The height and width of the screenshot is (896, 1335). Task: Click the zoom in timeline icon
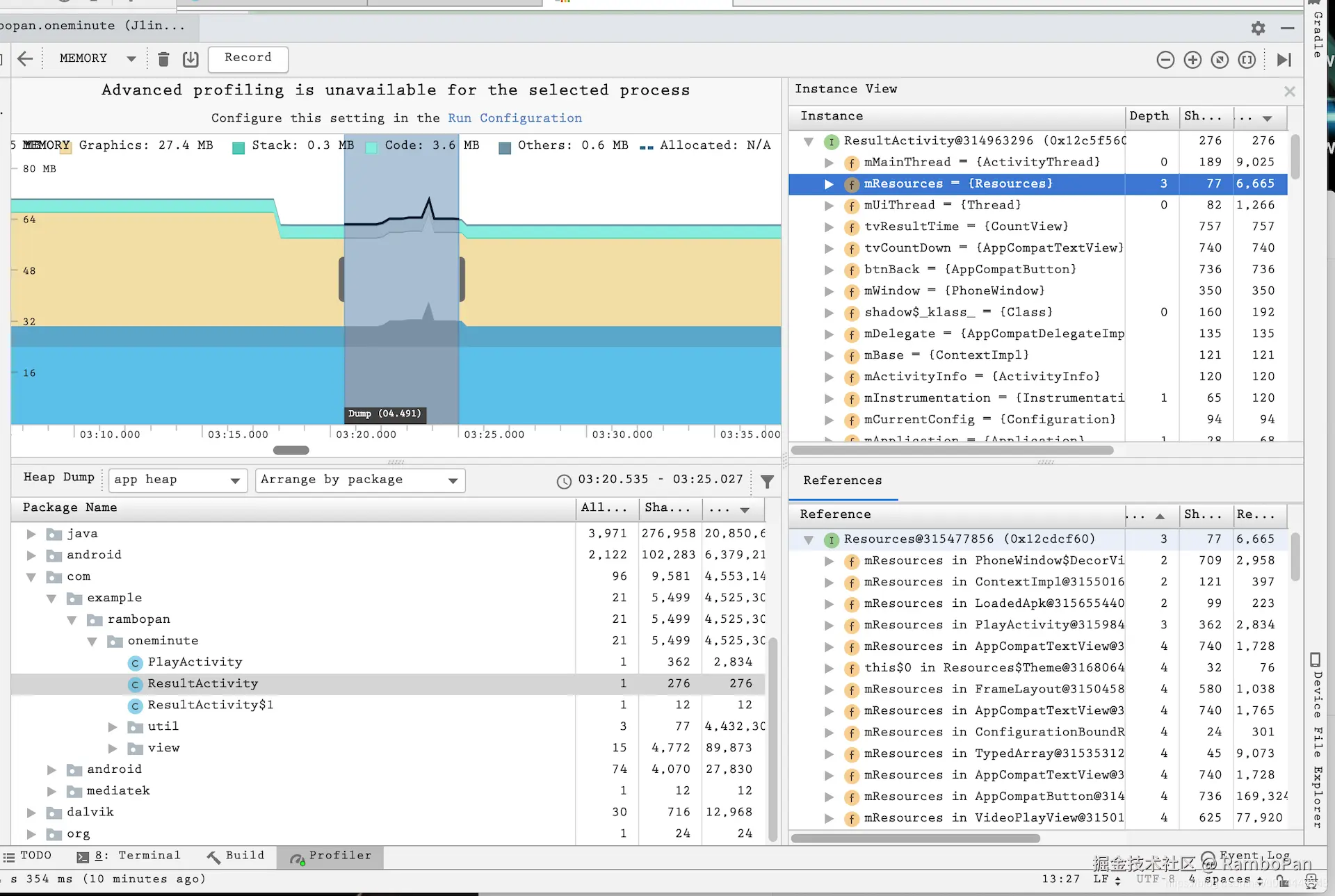point(1192,60)
